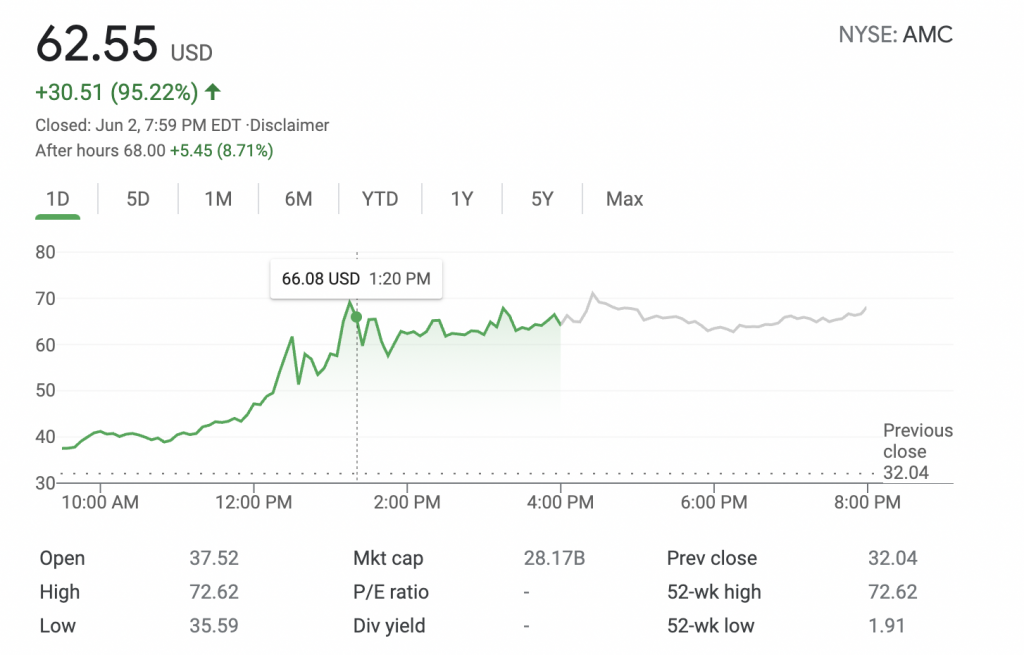This screenshot has width=1024, height=655.
Task: Click the 6:00 PM time axis label
Action: point(714,502)
